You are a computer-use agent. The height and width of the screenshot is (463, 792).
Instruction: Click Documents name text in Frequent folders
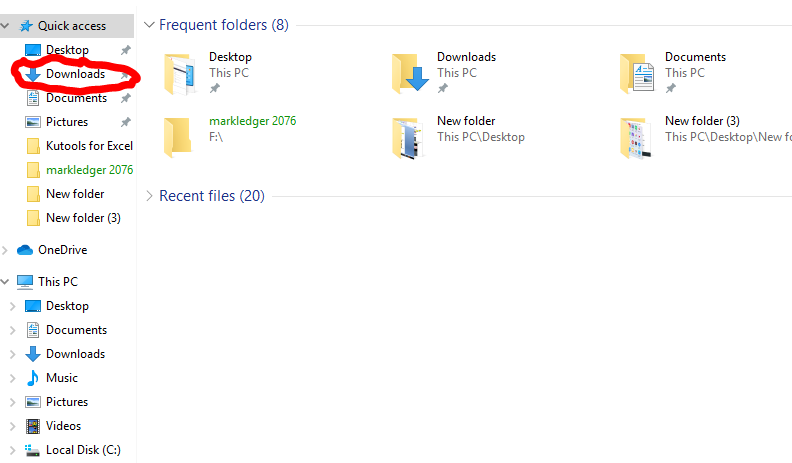click(x=696, y=57)
